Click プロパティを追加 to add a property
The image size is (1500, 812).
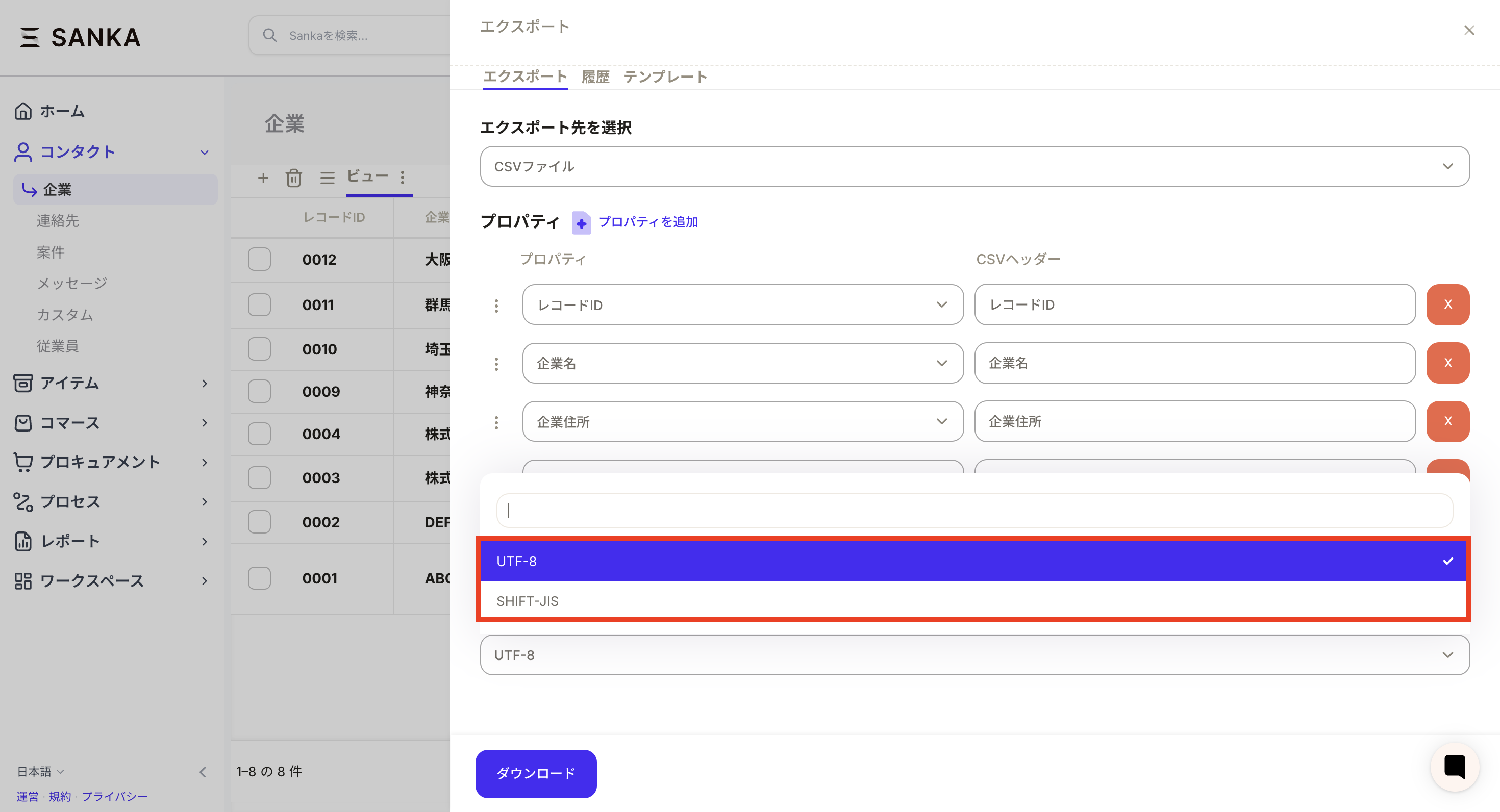pos(648,222)
